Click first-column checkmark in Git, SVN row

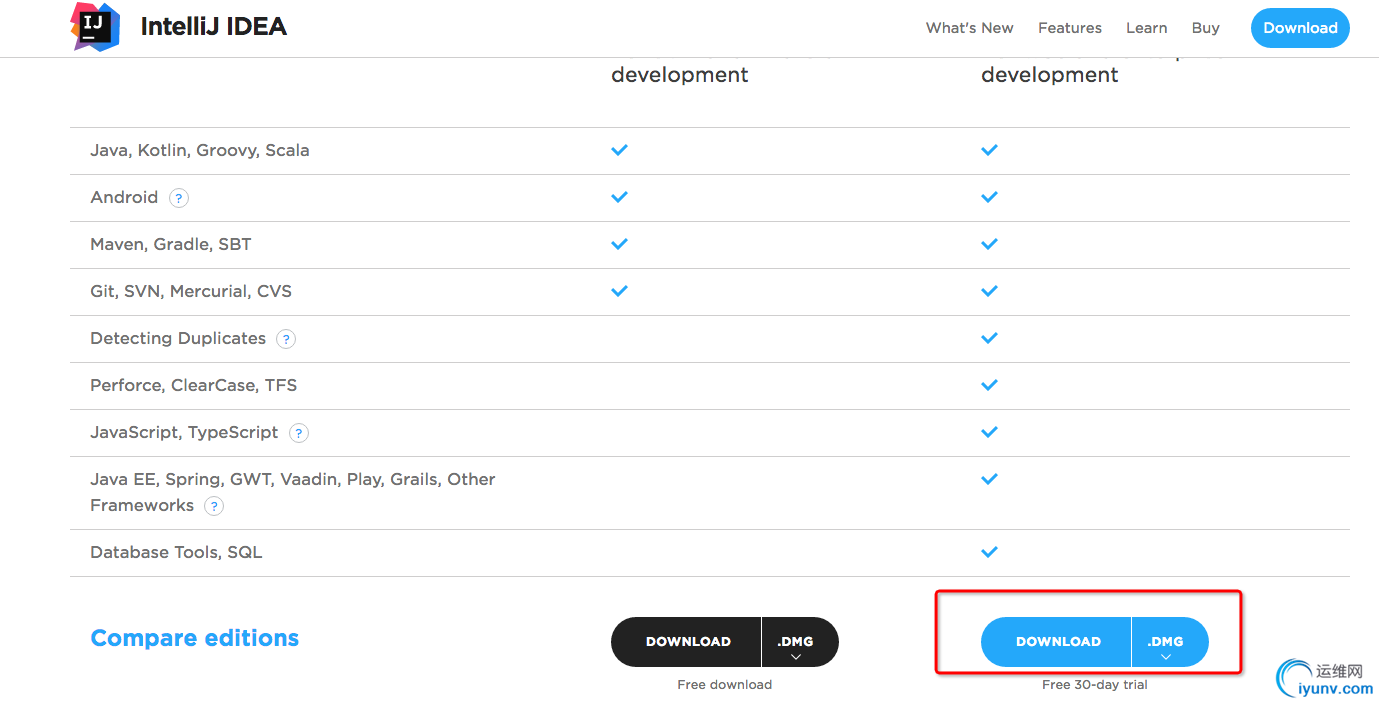click(620, 291)
